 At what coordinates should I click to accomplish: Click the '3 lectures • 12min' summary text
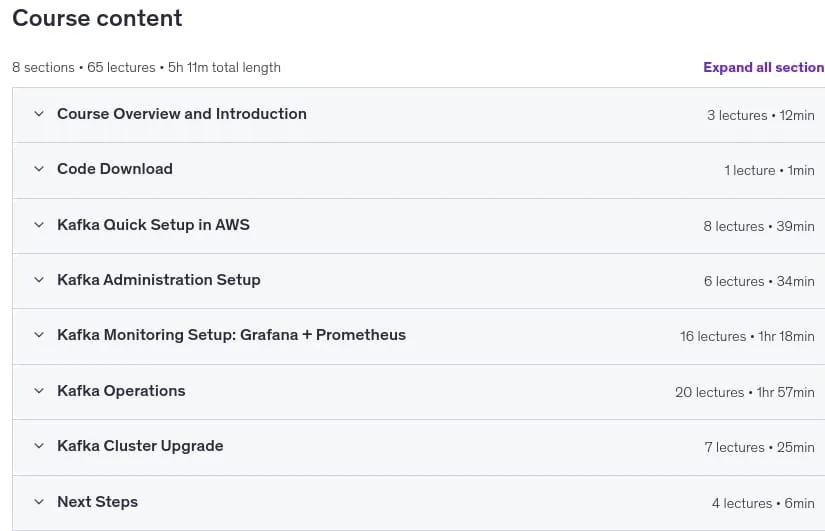[761, 115]
